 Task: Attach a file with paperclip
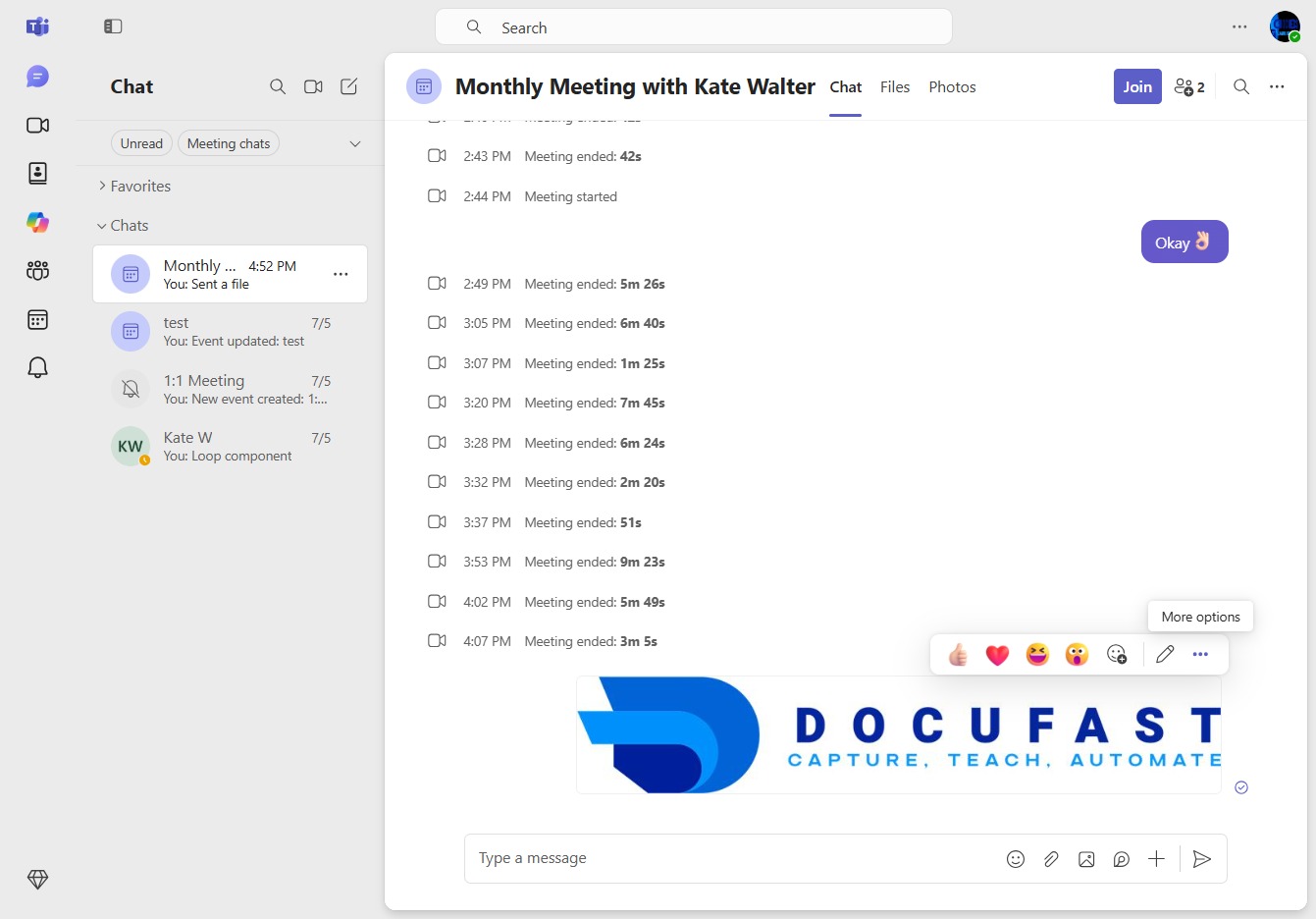coord(1051,859)
